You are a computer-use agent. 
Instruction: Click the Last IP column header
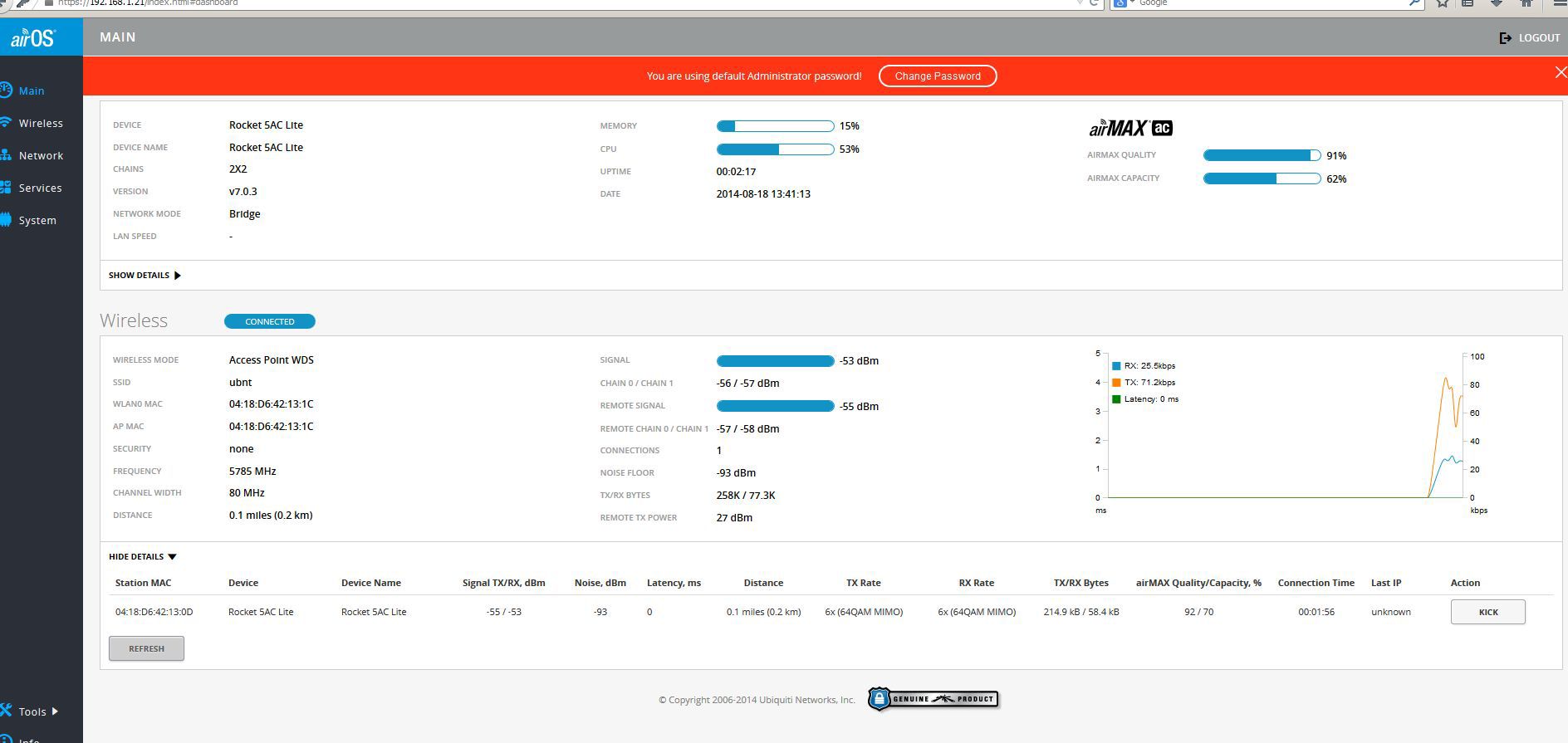click(x=1386, y=583)
